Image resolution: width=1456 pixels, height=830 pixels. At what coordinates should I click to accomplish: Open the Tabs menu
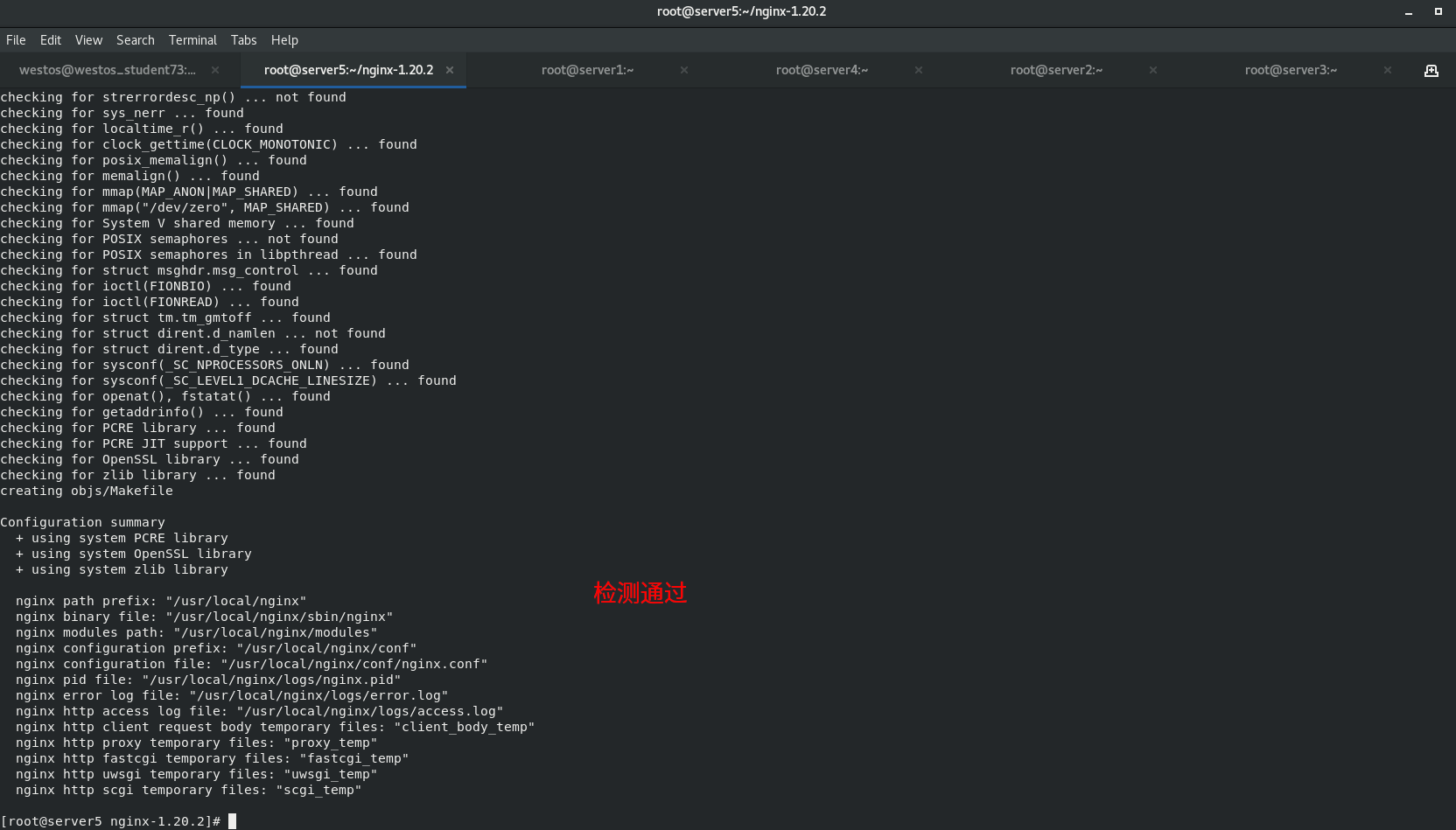pyautogui.click(x=244, y=40)
